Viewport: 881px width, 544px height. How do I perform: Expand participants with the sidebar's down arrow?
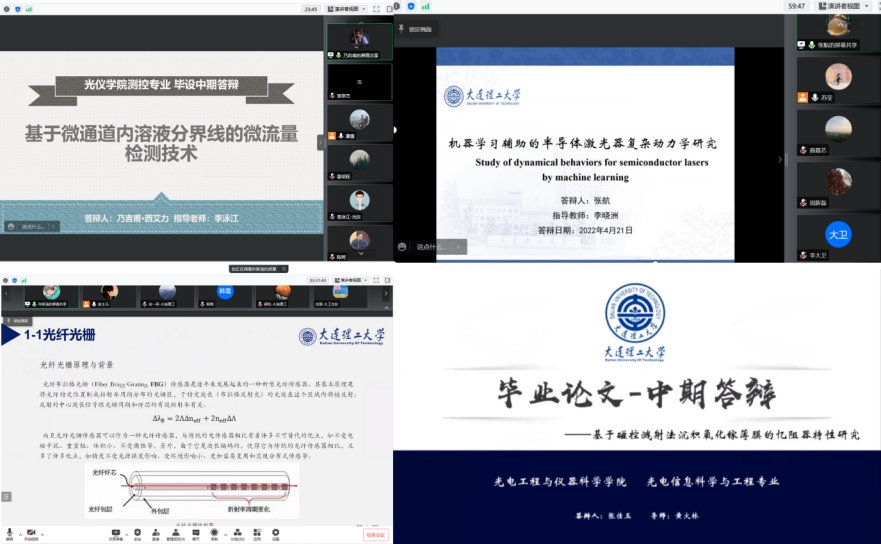361,253
